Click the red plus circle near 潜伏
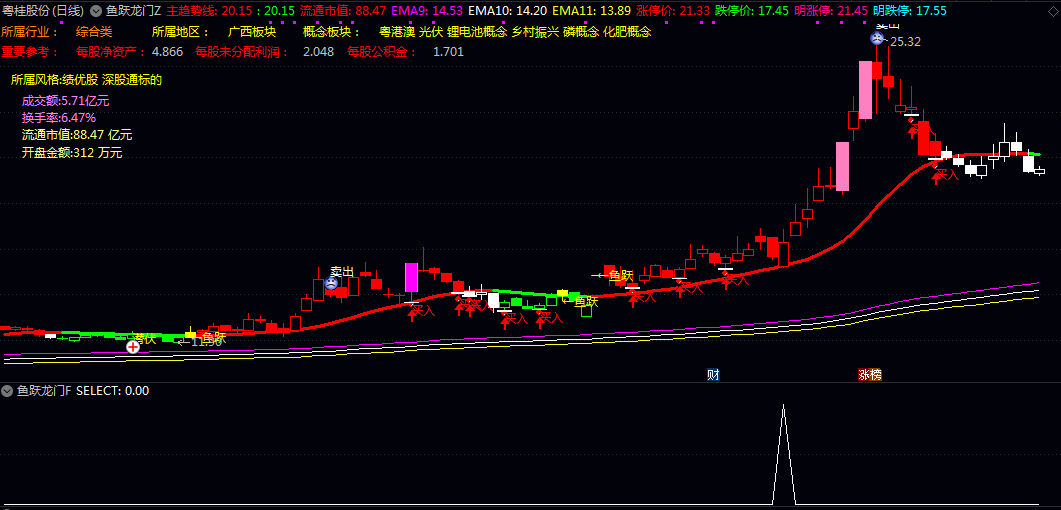1061x510 pixels. tap(133, 347)
